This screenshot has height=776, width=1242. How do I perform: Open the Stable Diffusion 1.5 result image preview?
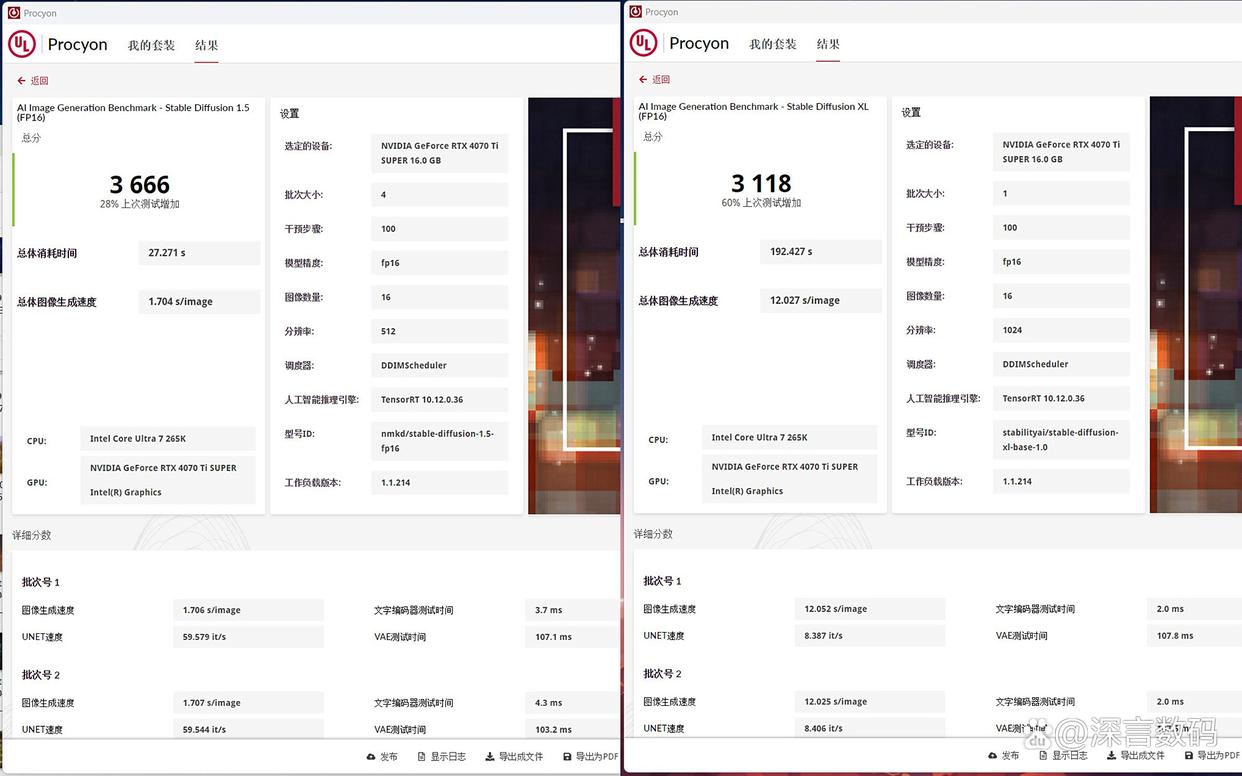[x=574, y=305]
